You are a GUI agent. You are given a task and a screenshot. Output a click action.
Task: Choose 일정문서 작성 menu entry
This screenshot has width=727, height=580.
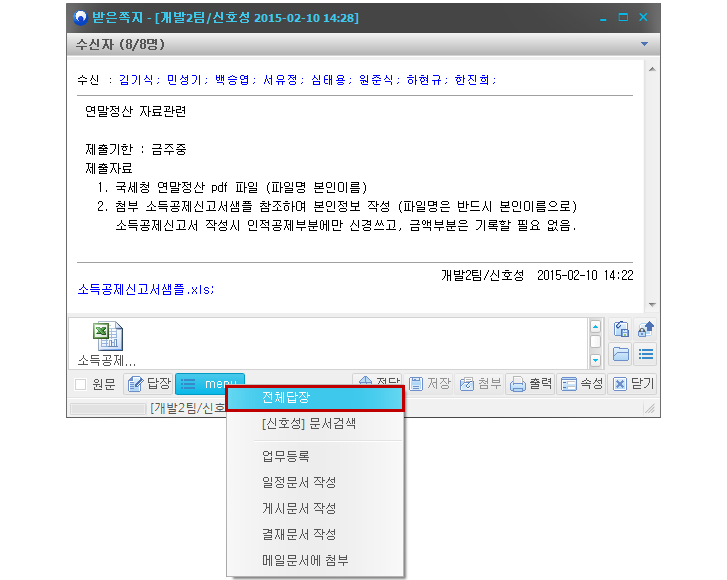pos(315,482)
